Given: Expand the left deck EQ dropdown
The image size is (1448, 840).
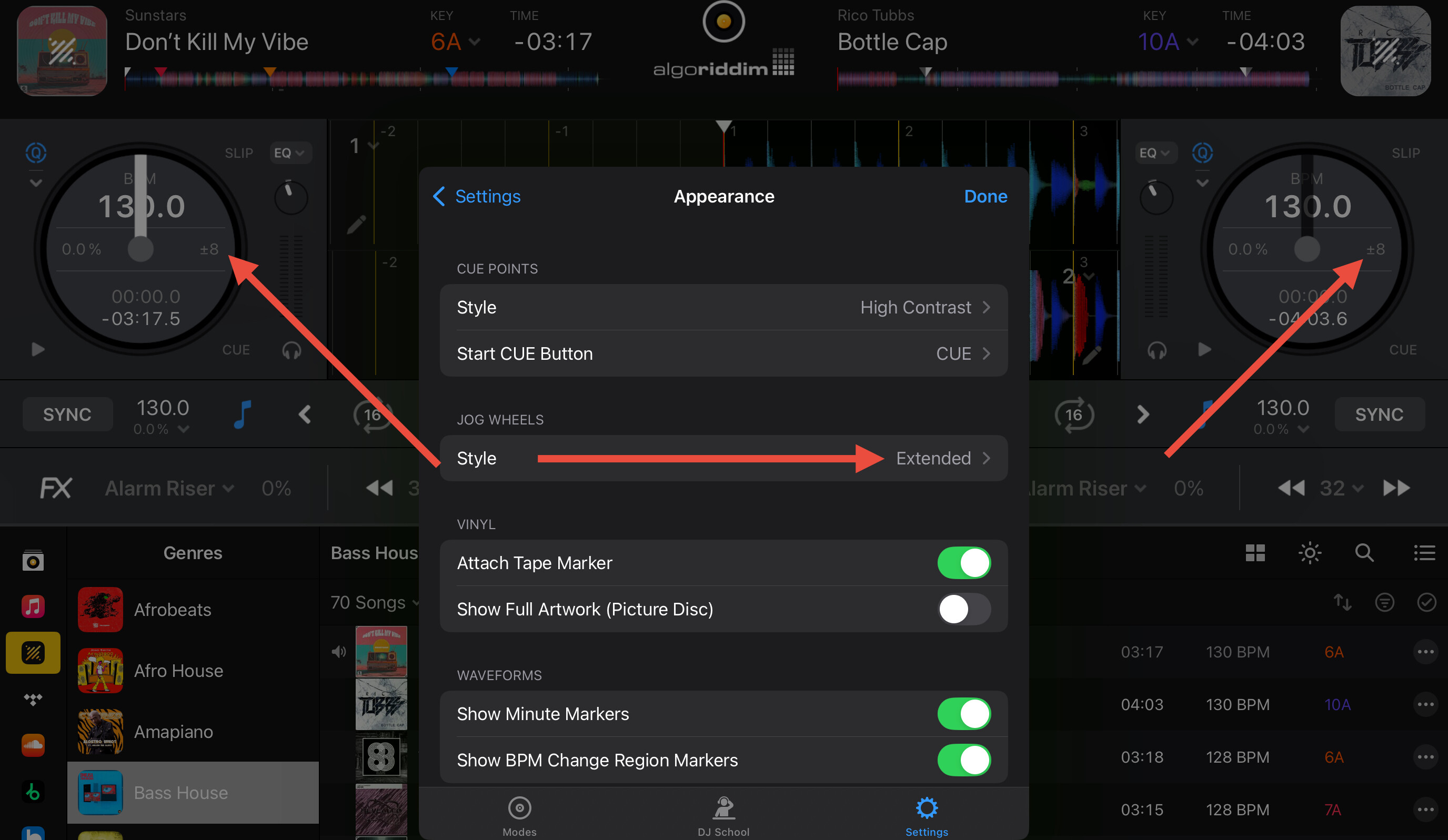Looking at the screenshot, I should [x=289, y=153].
